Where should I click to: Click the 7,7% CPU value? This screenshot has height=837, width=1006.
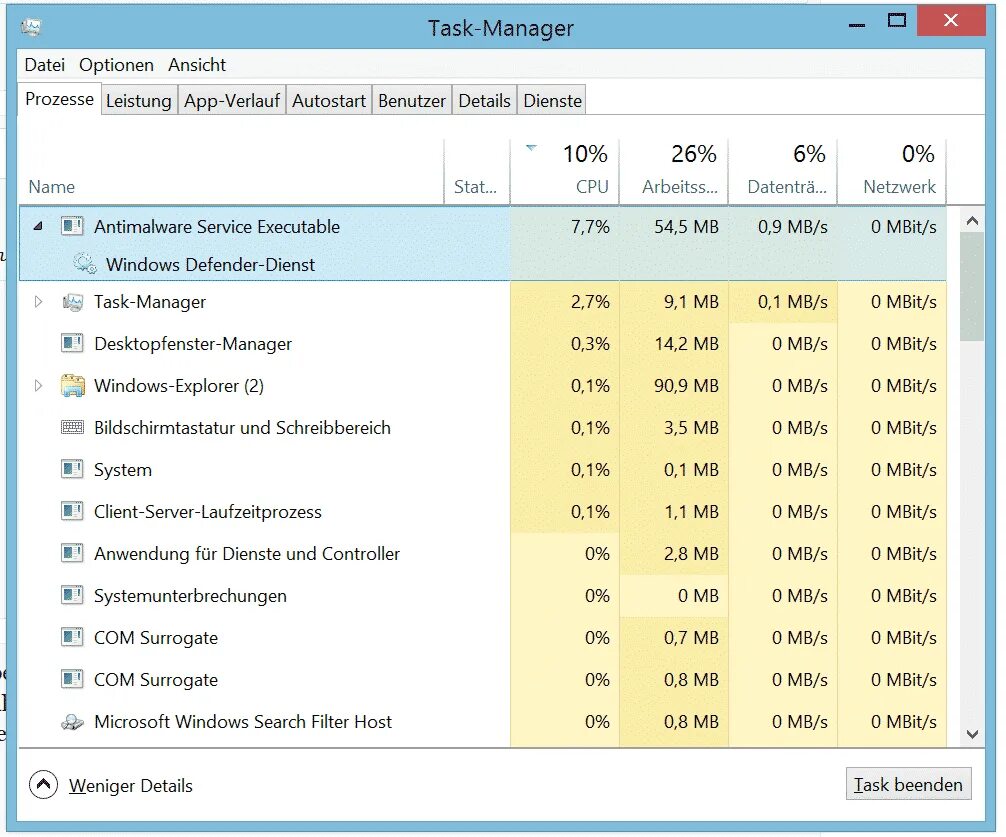[x=590, y=226]
